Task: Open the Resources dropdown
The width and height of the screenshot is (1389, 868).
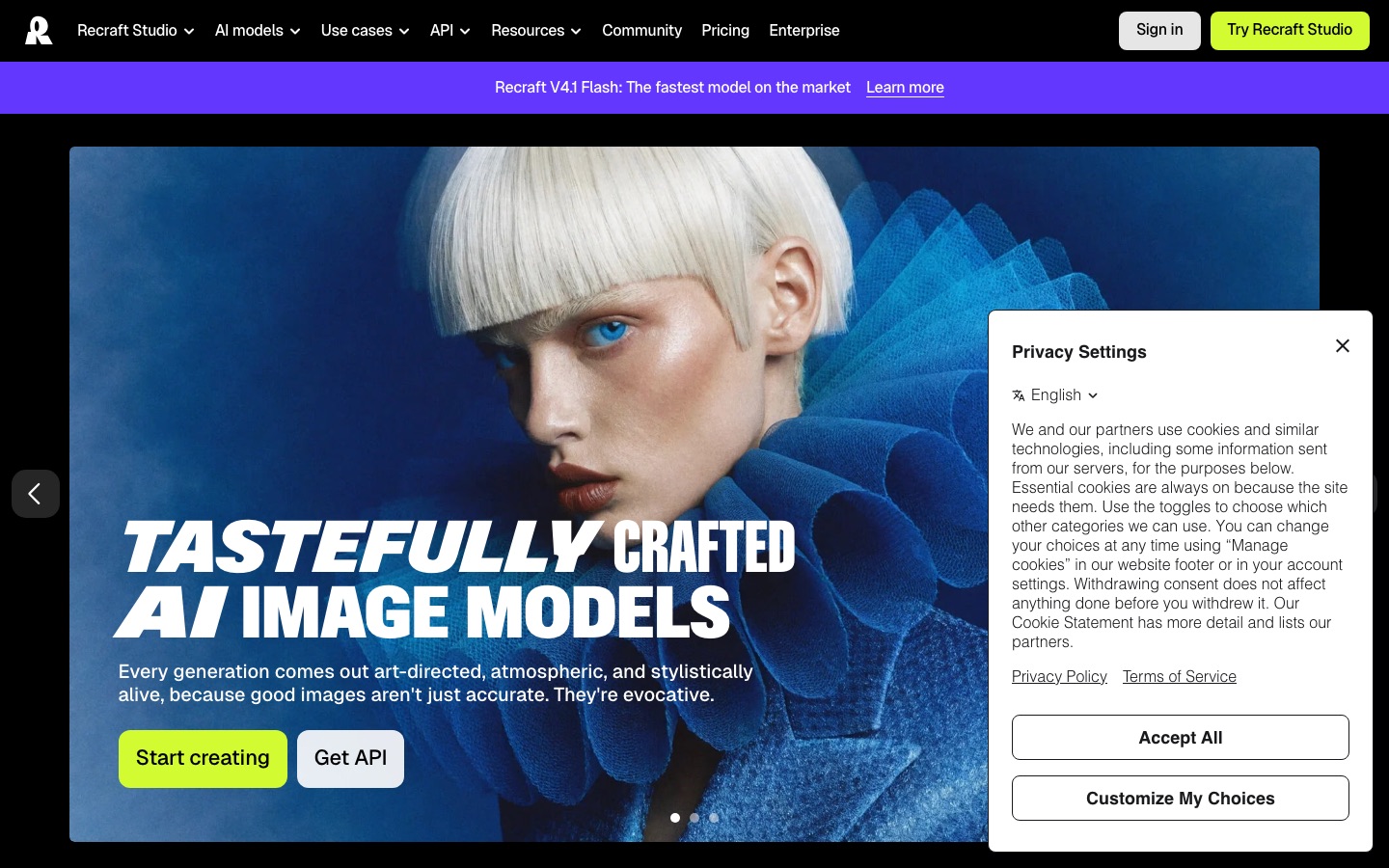Action: click(536, 31)
